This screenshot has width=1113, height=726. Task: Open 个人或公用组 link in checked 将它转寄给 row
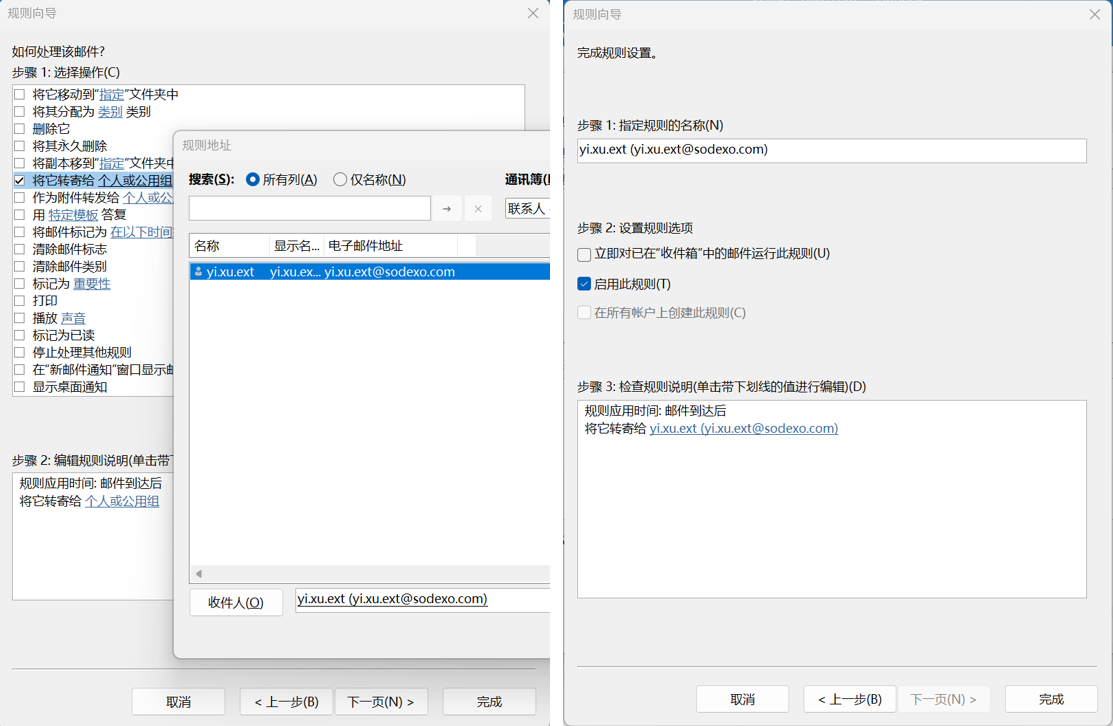(x=135, y=180)
